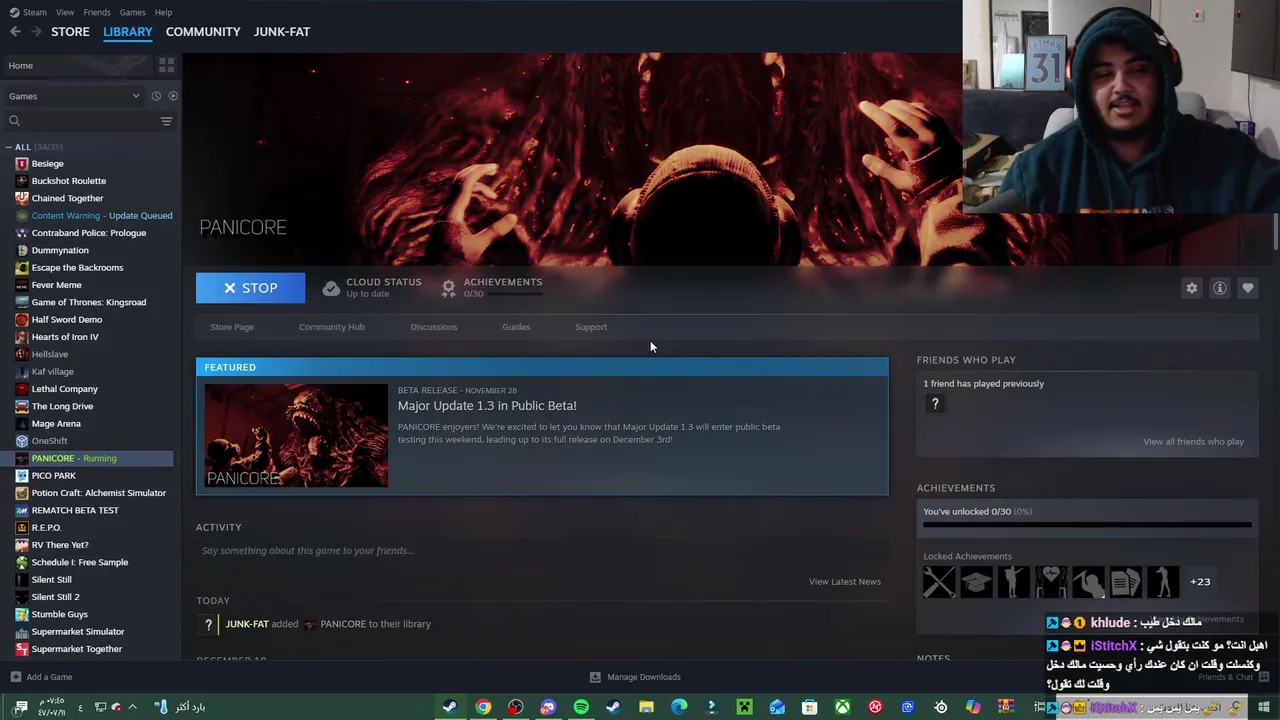1280x720 pixels.
Task: Open Minecraft creeper icon in taskbar
Action: 744,707
